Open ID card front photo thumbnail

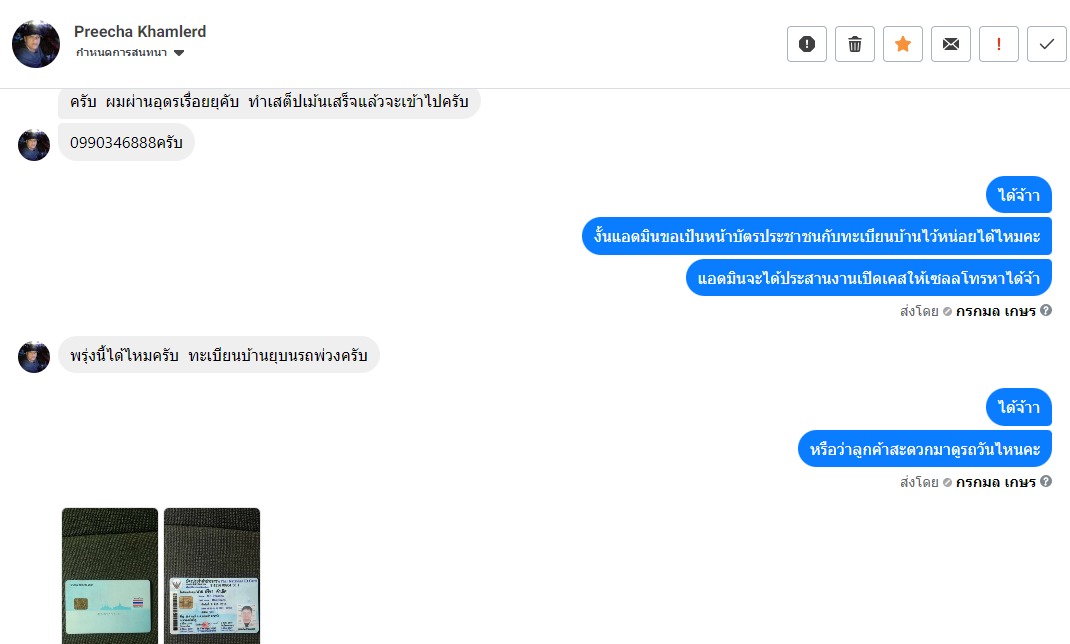110,576
